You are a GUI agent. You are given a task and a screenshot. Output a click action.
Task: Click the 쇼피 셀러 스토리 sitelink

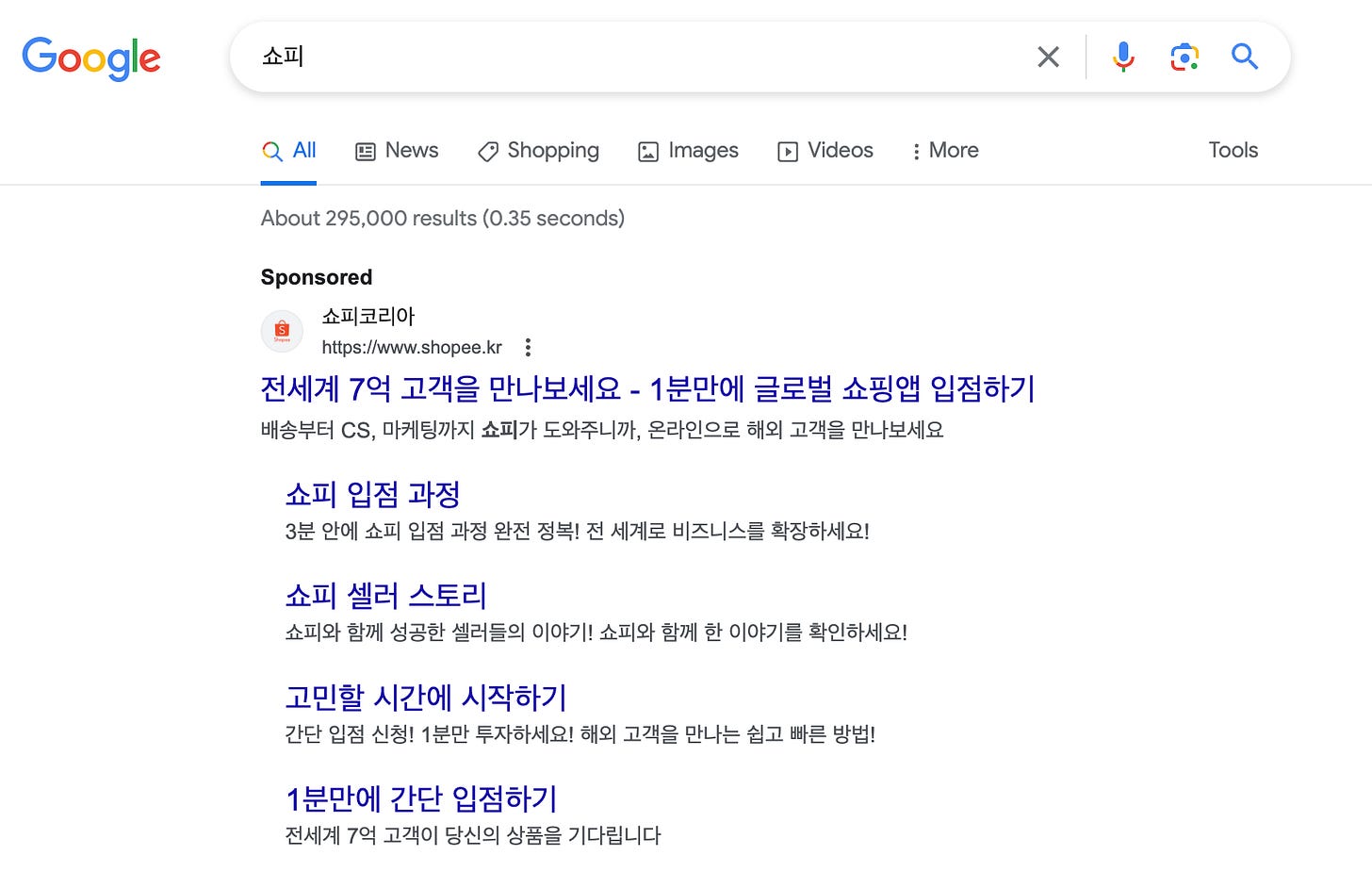click(385, 596)
